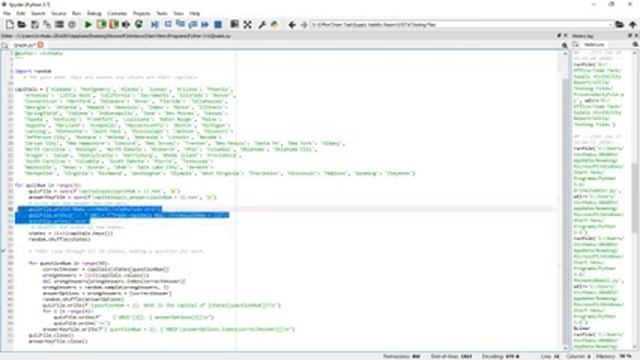Click the symbol finder '@' icon
This screenshot has height=360, width=640.
pyautogui.click(x=72, y=24)
